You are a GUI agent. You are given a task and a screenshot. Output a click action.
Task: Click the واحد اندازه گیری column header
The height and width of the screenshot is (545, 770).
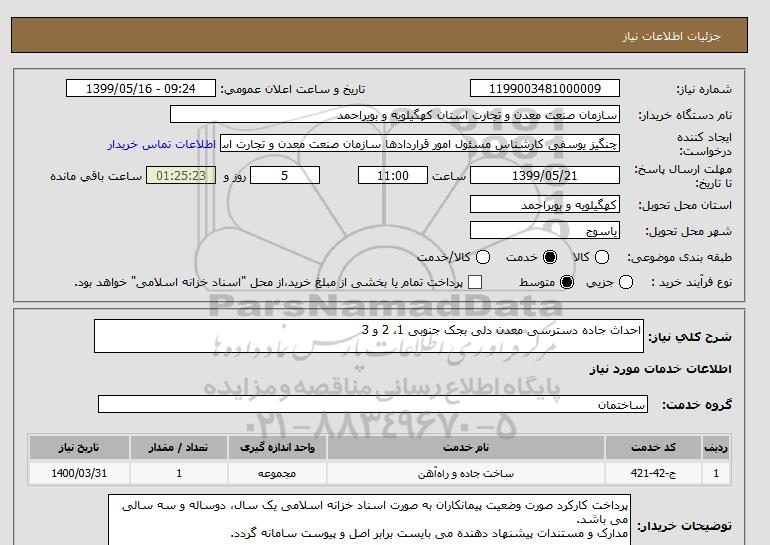click(x=277, y=448)
